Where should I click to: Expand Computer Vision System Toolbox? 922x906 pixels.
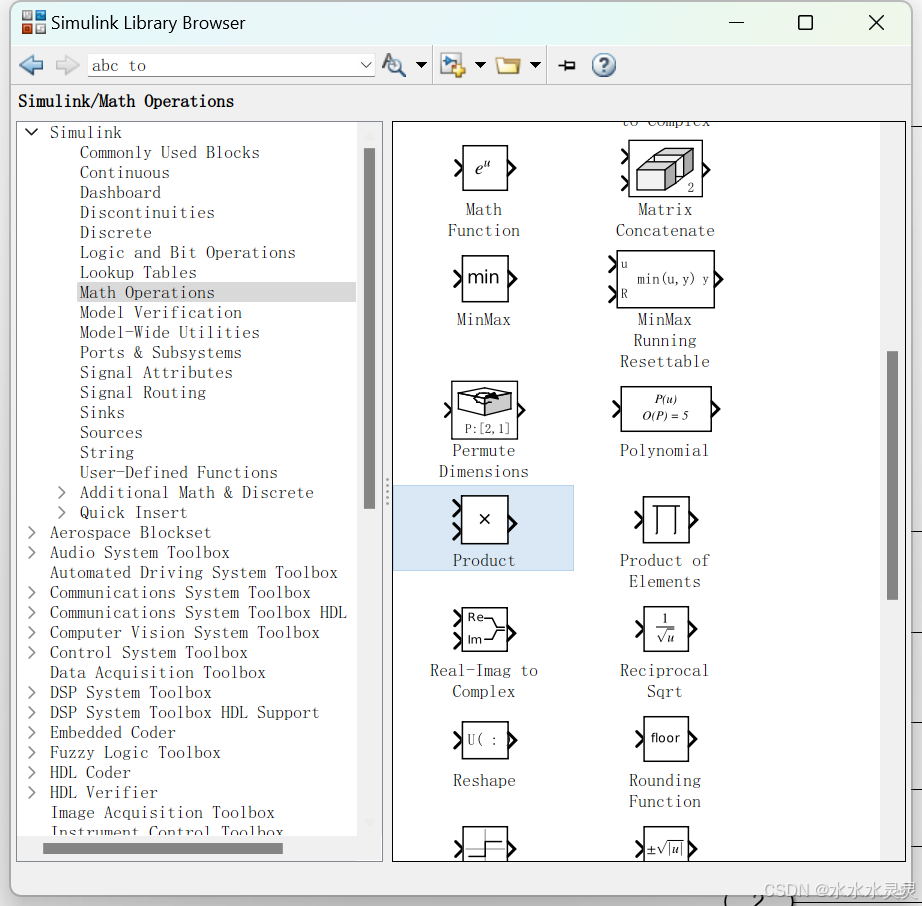pyautogui.click(x=32, y=632)
